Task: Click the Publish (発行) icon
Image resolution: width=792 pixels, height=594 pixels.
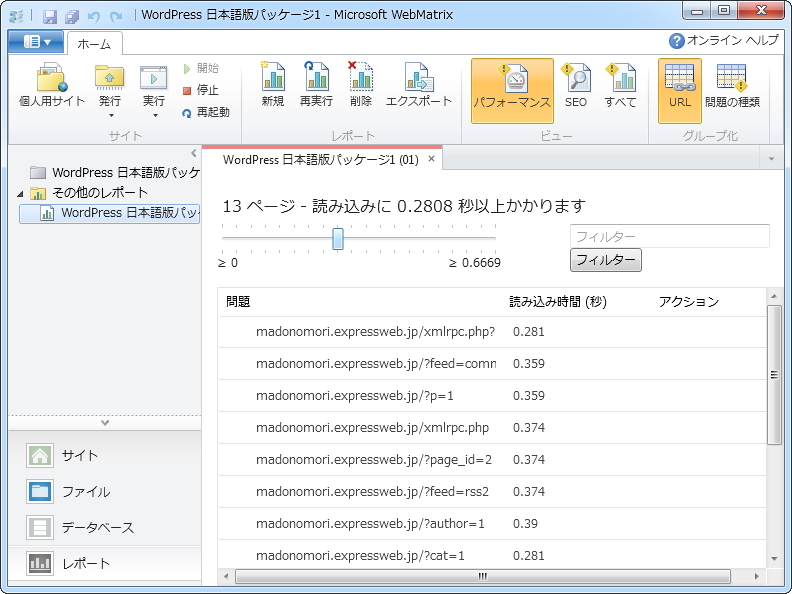Action: (x=110, y=85)
